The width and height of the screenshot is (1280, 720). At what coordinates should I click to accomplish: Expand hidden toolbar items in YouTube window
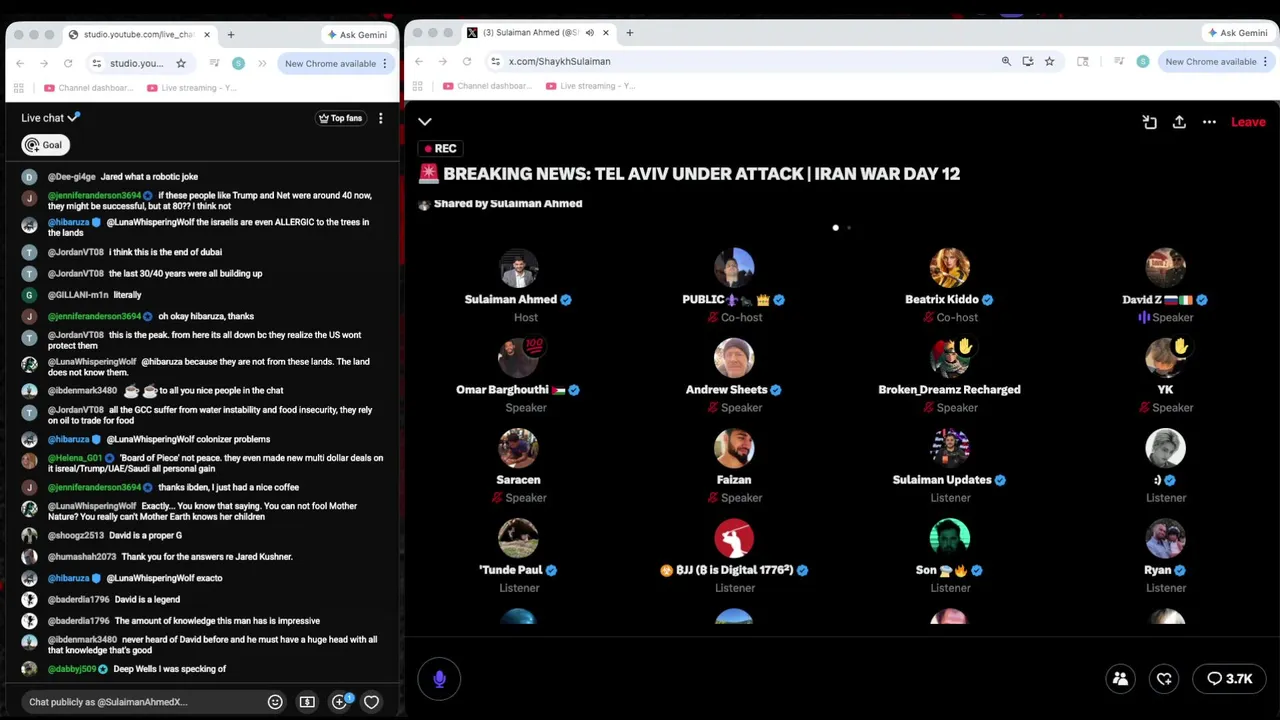tap(262, 64)
